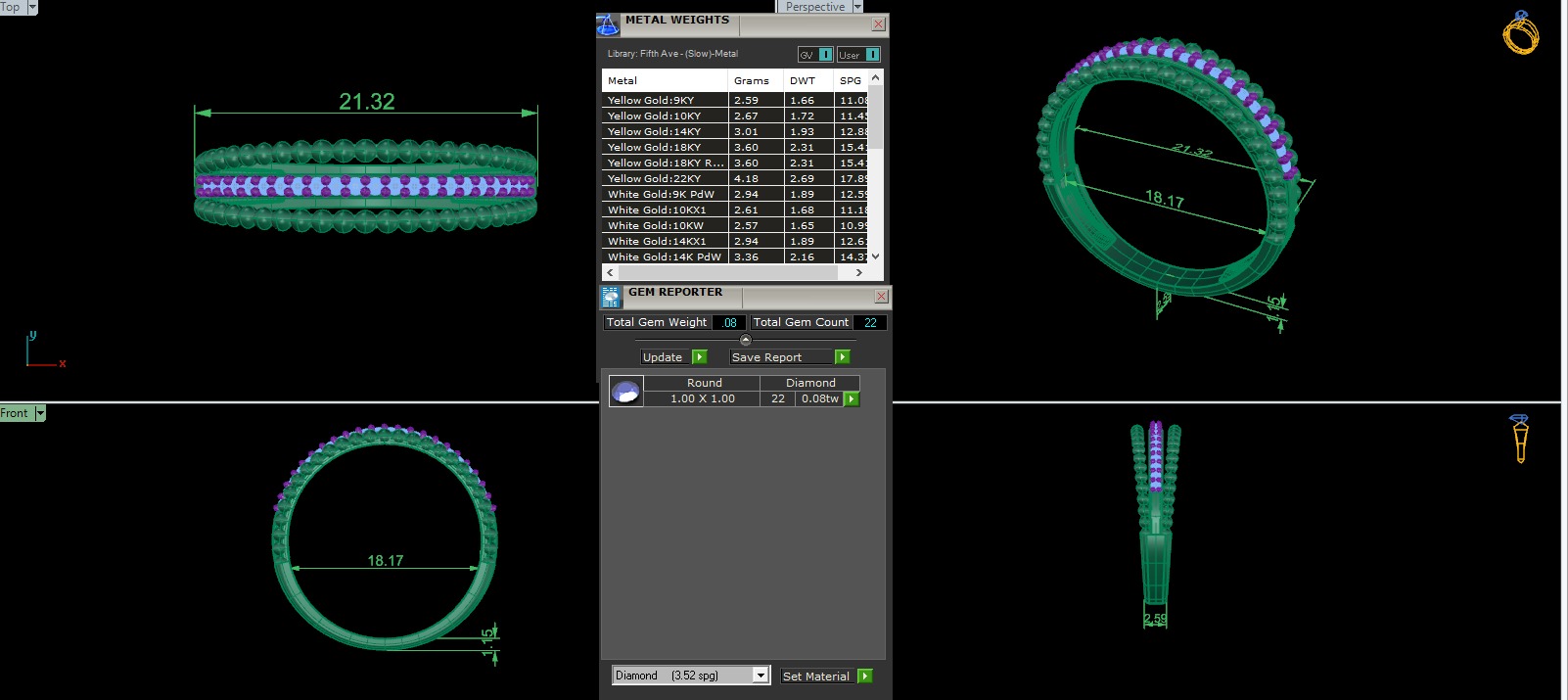
Task: Open the Top viewport dropdown arrow
Action: click(x=32, y=7)
